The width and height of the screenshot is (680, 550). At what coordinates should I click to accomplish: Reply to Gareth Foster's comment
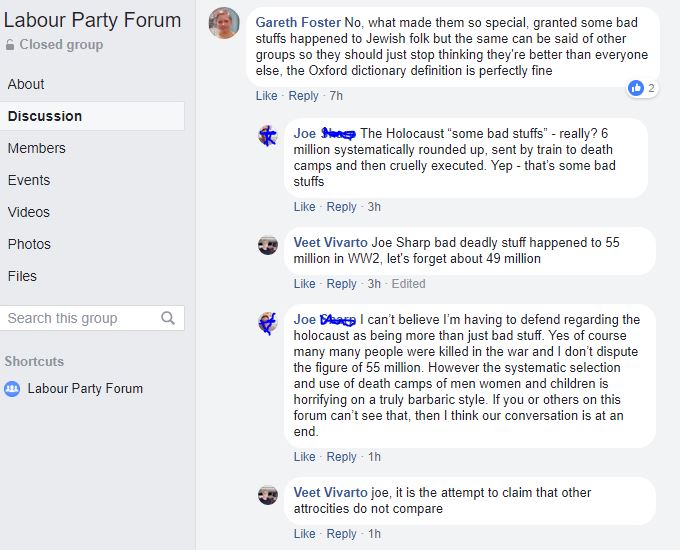[303, 96]
